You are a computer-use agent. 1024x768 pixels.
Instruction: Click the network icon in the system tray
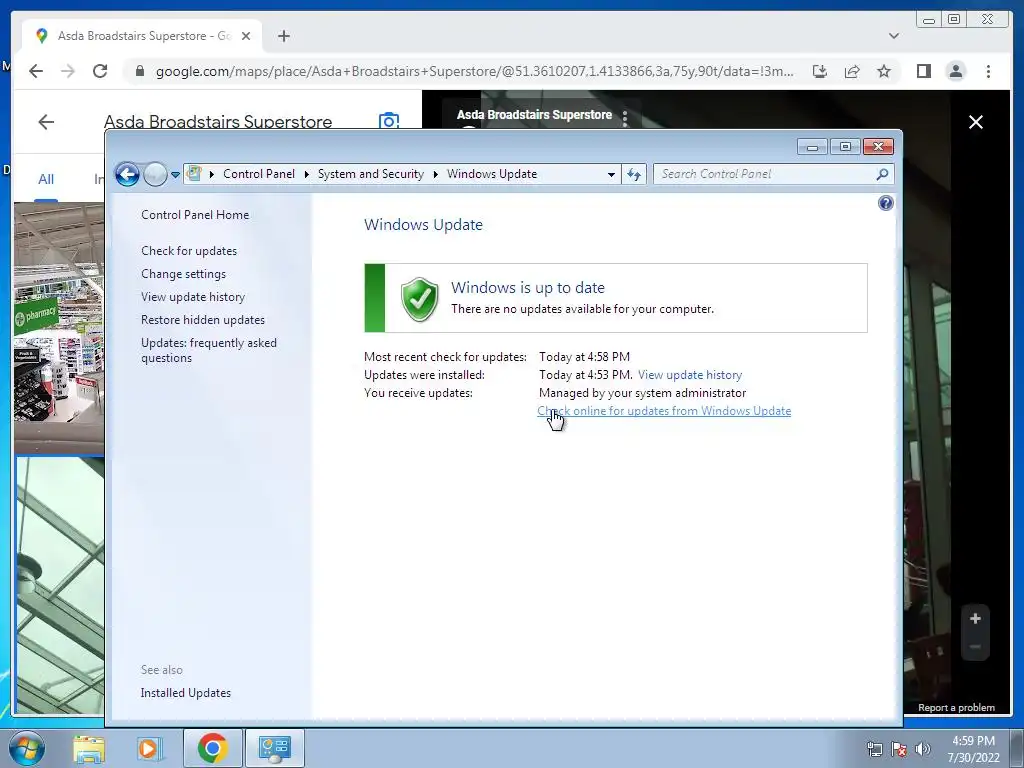coord(874,749)
